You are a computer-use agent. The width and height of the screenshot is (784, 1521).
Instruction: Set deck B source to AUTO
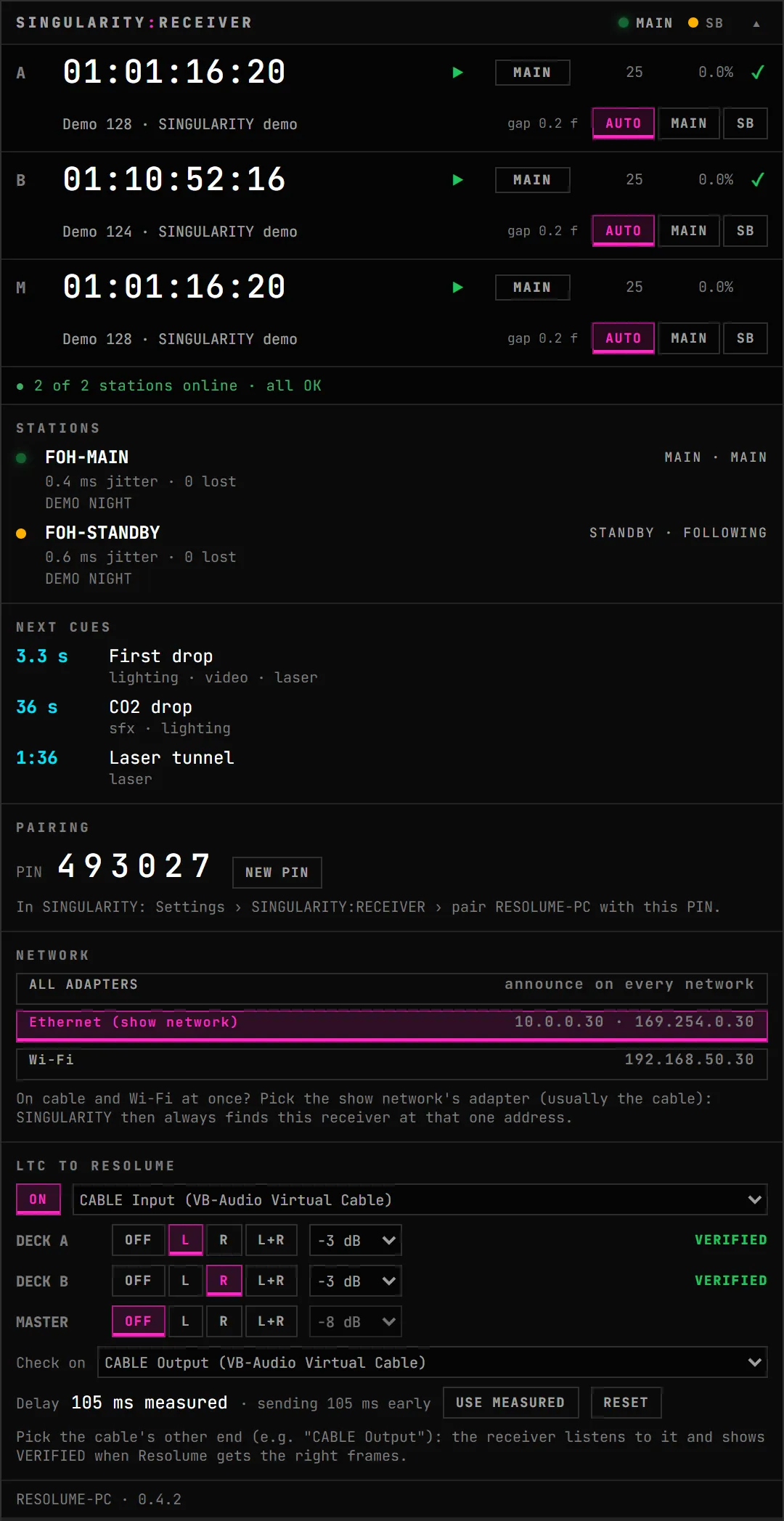coord(624,231)
